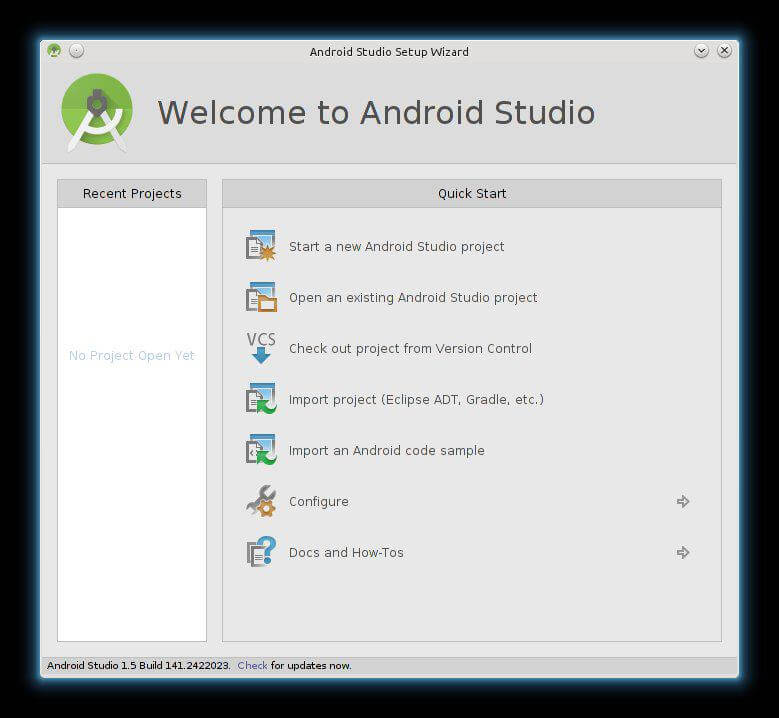The height and width of the screenshot is (718, 779).
Task: Click the Docs and How-Tos question icon
Action: point(261,552)
